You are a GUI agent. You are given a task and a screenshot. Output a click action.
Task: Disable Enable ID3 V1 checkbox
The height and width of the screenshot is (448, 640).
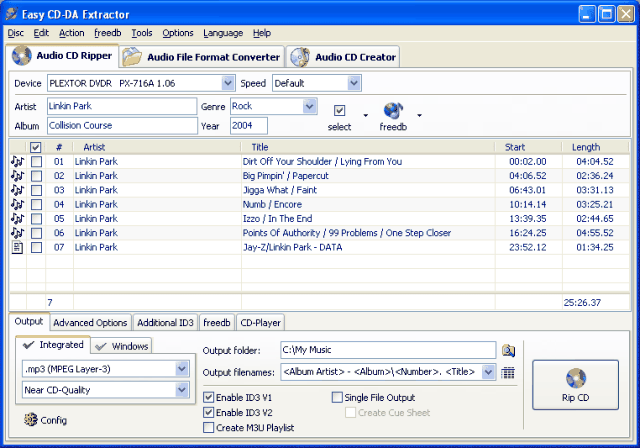[x=209, y=397]
